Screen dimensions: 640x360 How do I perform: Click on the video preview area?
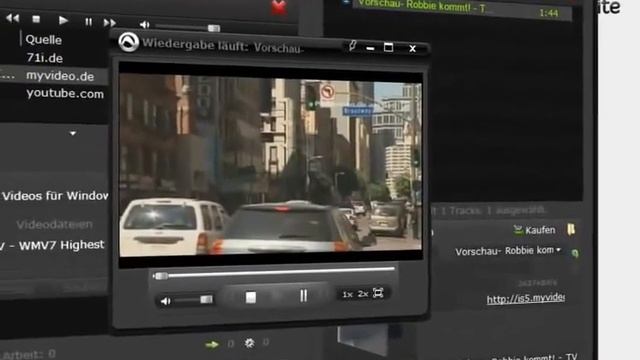271,165
